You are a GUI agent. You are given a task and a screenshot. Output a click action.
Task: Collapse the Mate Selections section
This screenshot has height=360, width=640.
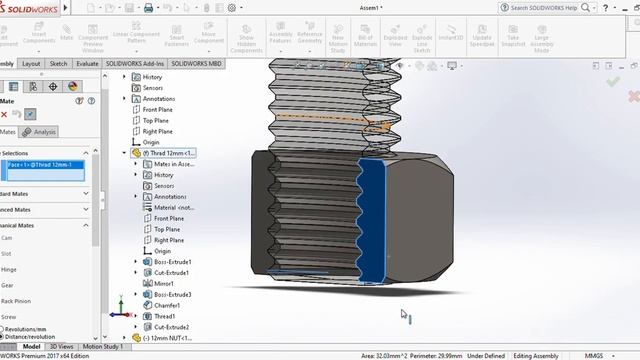pyautogui.click(x=86, y=153)
